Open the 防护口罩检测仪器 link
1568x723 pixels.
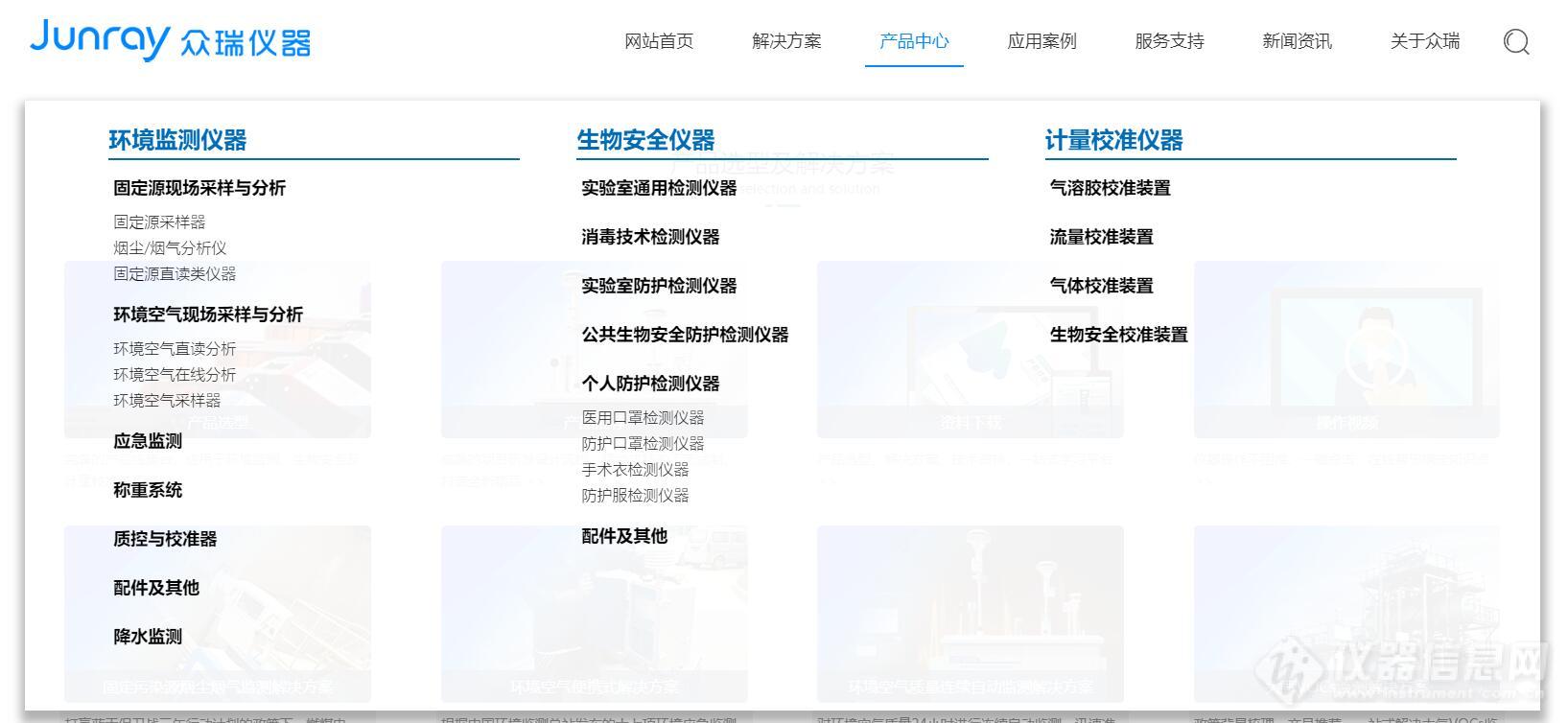click(643, 443)
